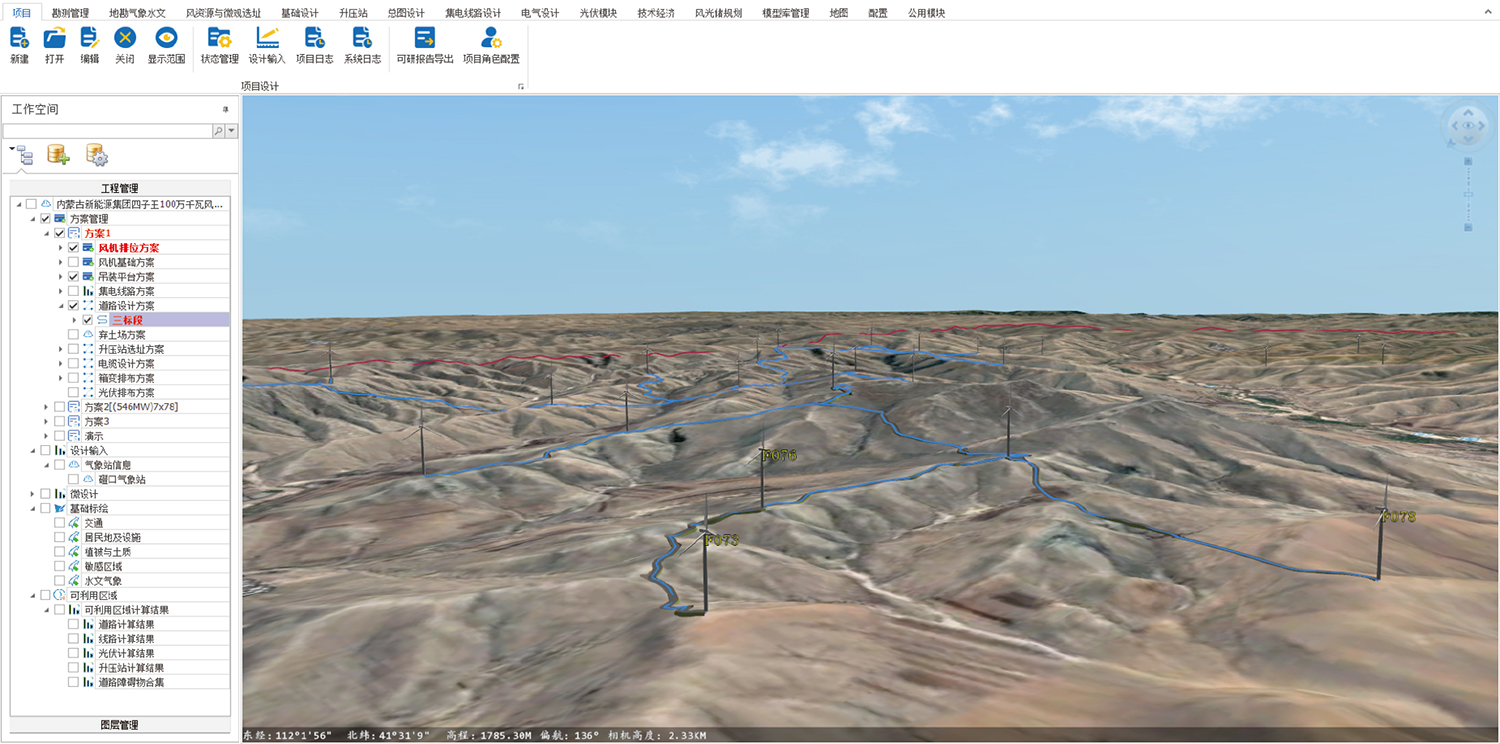1500x744 pixels.
Task: Uncheck the 风机排位方案 checkbox
Action: 73,248
